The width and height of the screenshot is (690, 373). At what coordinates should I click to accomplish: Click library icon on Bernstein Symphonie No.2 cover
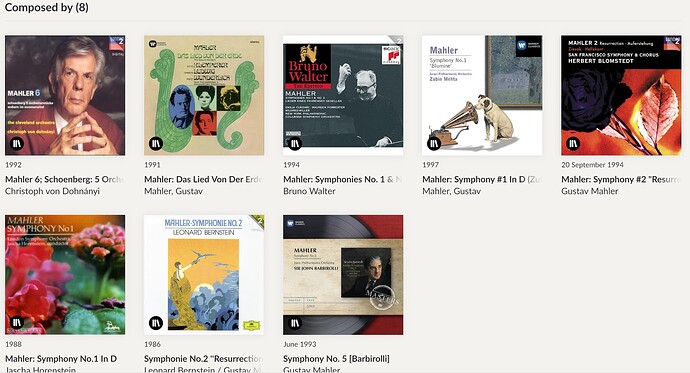point(156,323)
